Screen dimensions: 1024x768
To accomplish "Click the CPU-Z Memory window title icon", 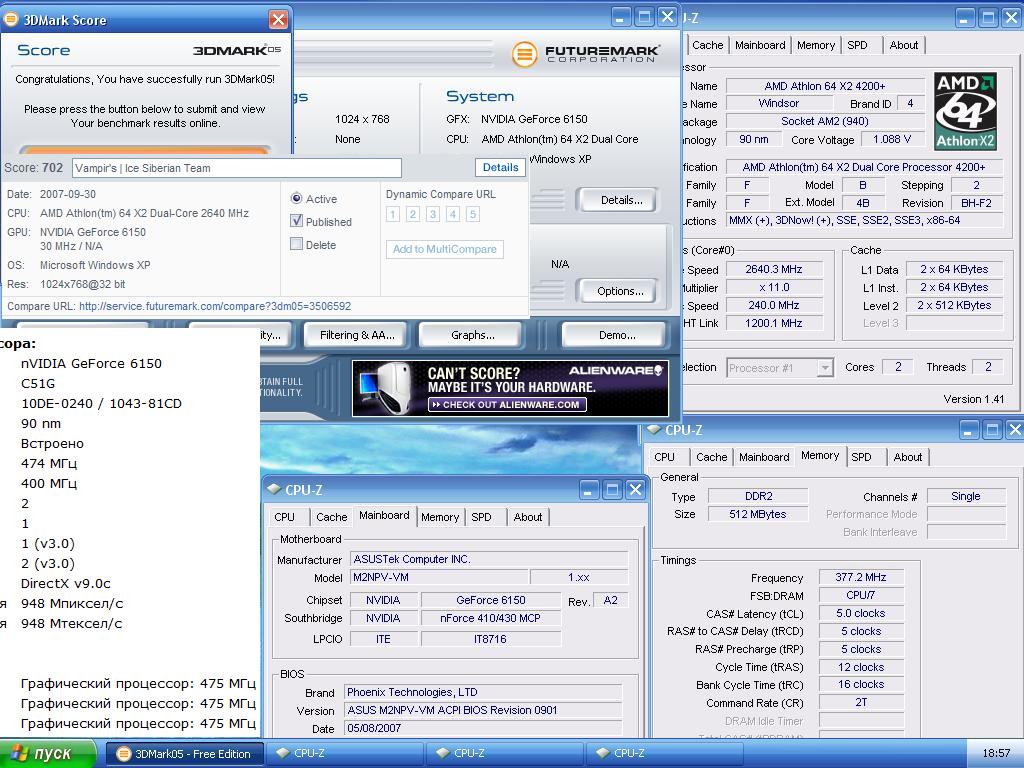I will point(654,430).
